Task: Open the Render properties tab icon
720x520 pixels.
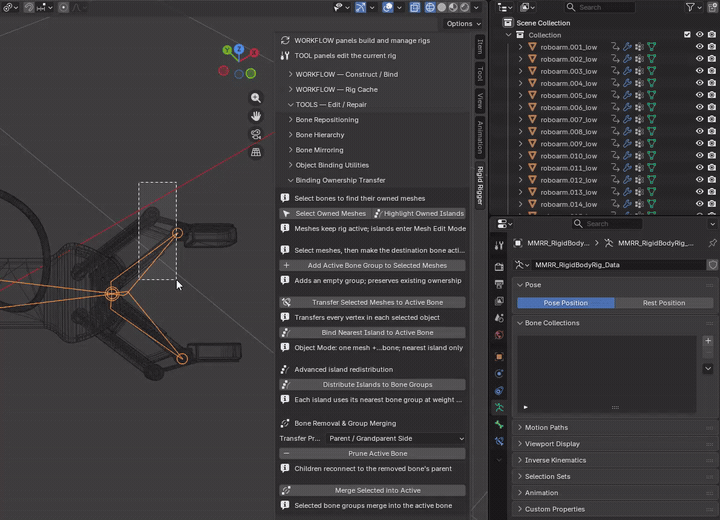Action: [499, 266]
